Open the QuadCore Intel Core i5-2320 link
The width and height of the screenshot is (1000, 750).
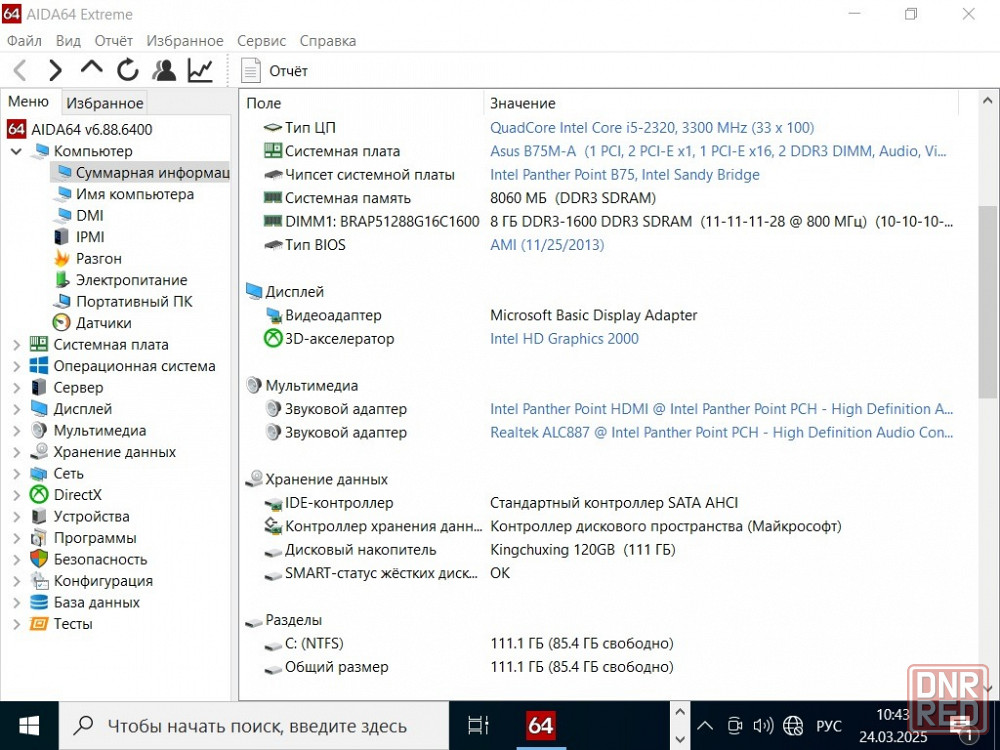pyautogui.click(x=652, y=128)
